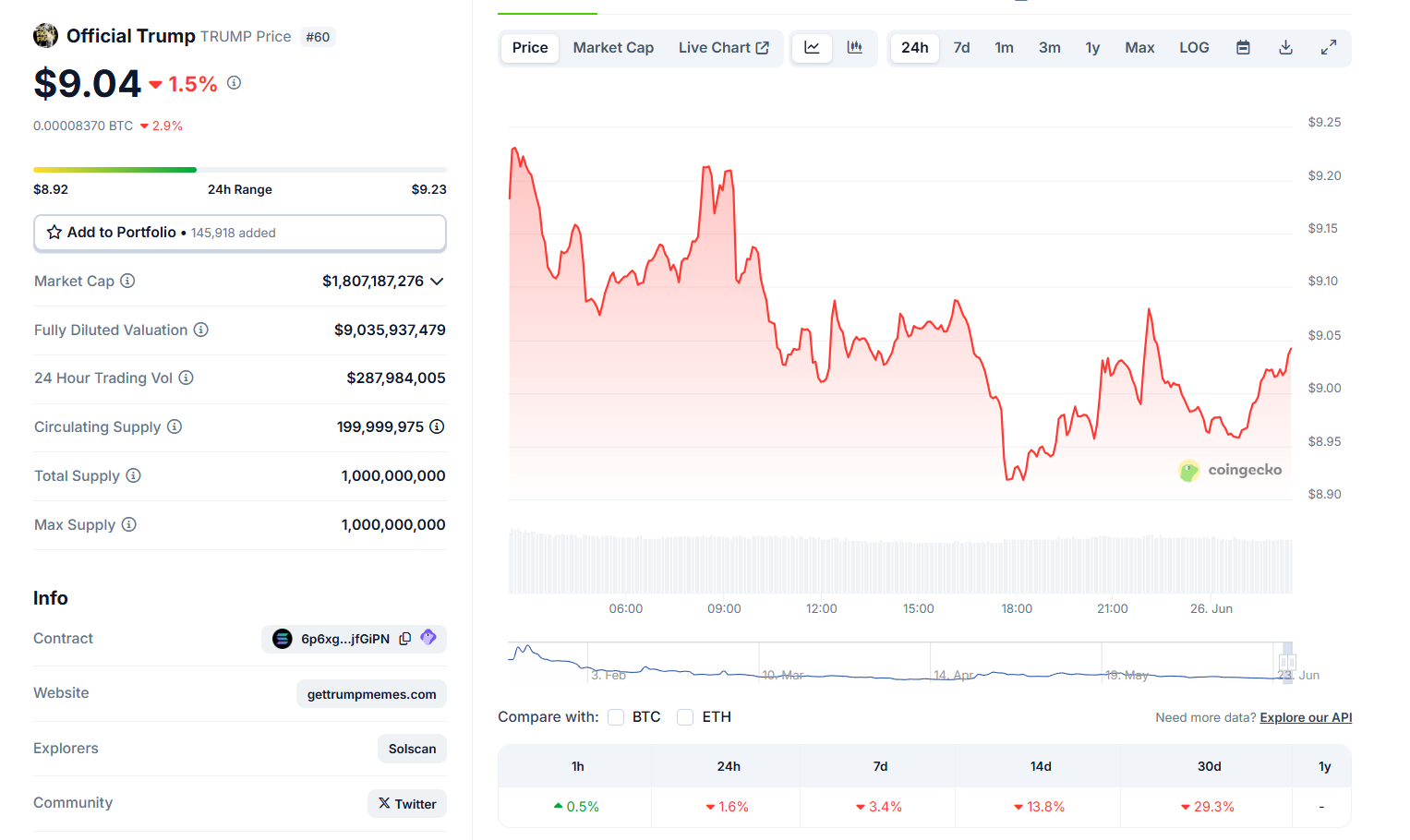Viewport: 1410px width, 840px height.
Task: Download chart data icon
Action: [1285, 48]
